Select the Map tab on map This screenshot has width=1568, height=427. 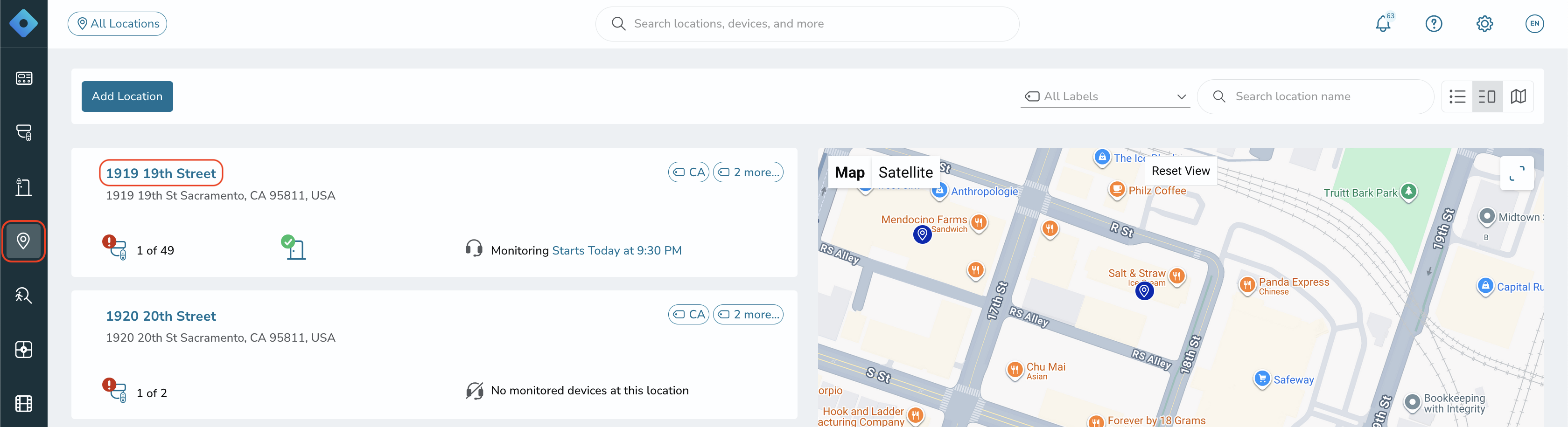(x=849, y=173)
